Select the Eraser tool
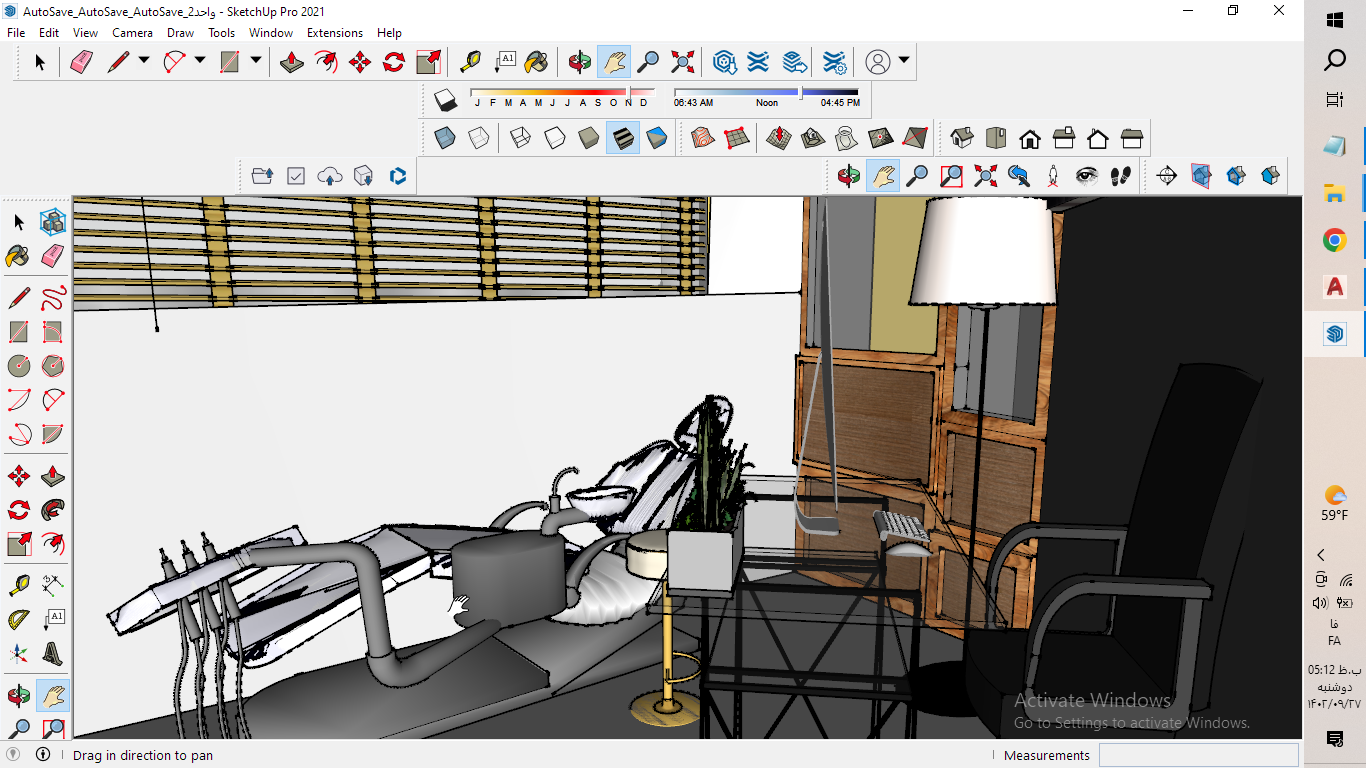 tap(81, 61)
